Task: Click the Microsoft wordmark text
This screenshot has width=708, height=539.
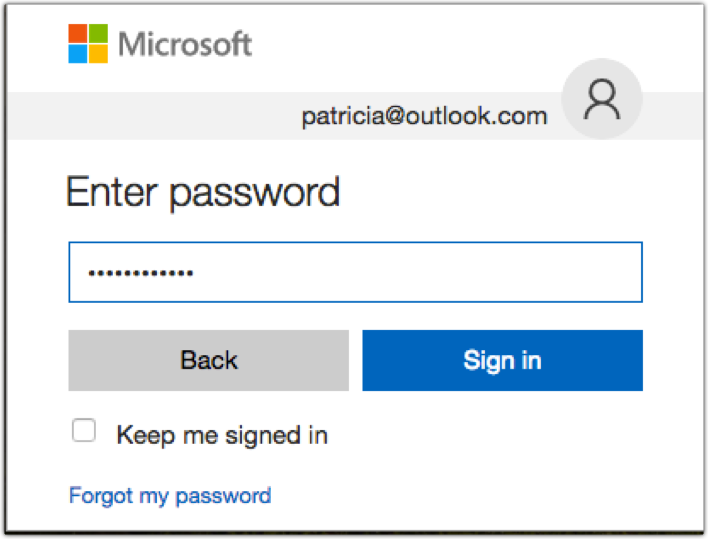Action: point(186,44)
